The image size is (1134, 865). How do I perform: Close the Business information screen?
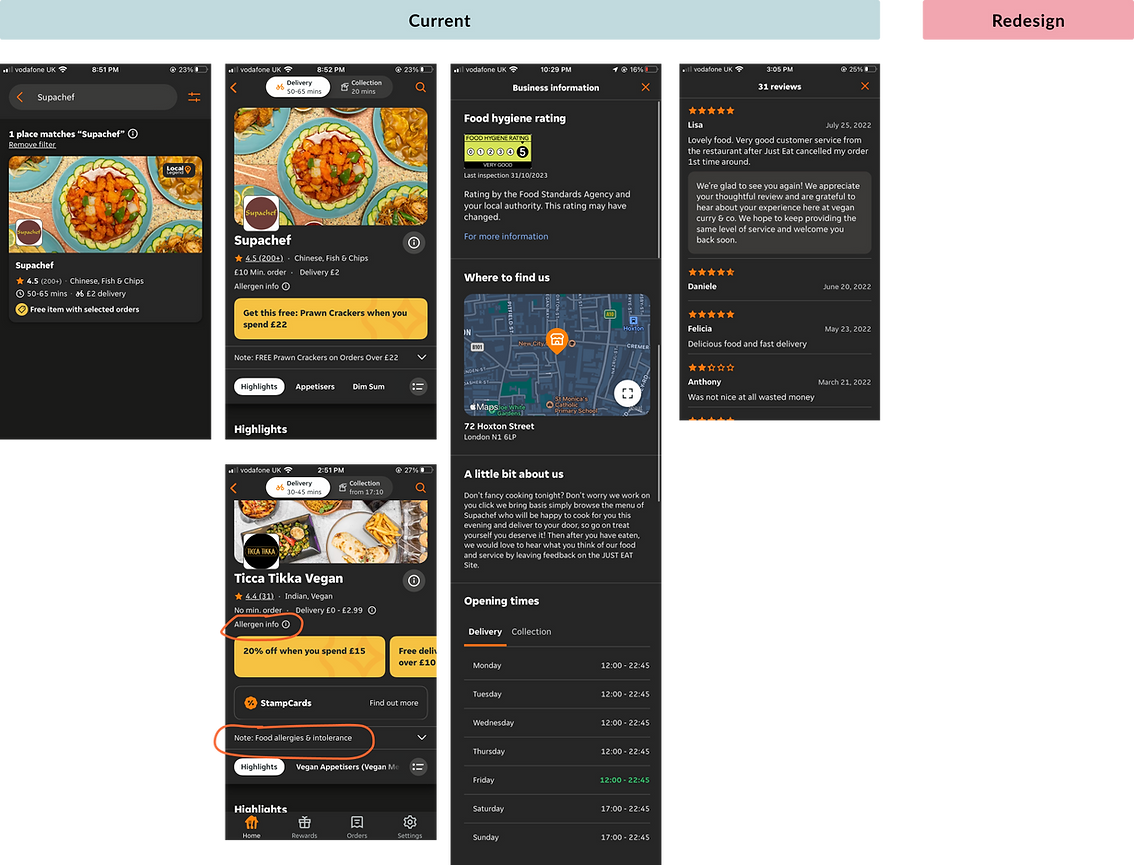click(646, 88)
